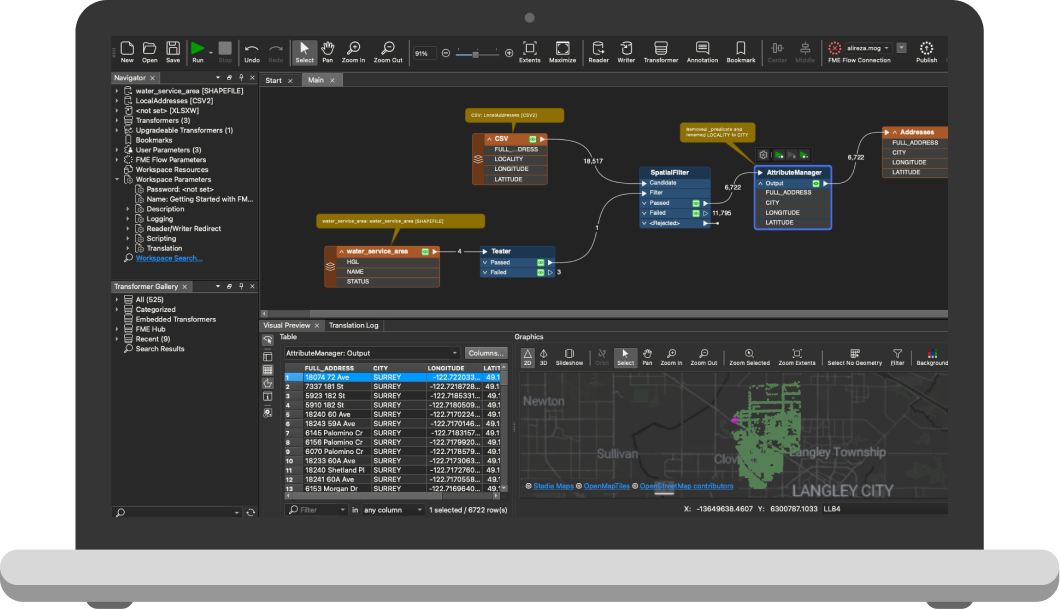This screenshot has width=1060, height=609.
Task: Switch the Graphics view to 3D
Action: (x=543, y=355)
